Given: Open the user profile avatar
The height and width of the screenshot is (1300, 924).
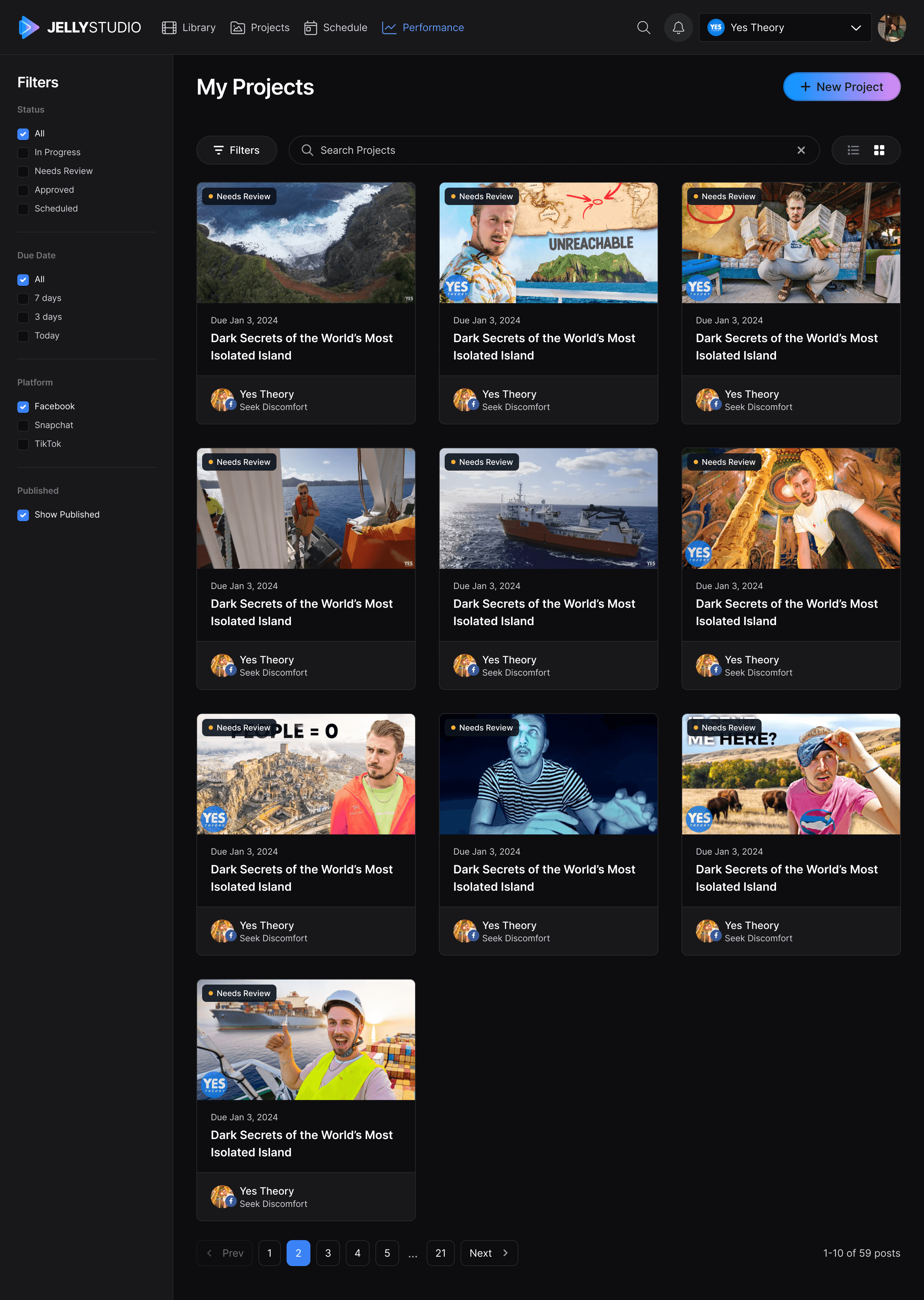Looking at the screenshot, I should click(x=892, y=27).
